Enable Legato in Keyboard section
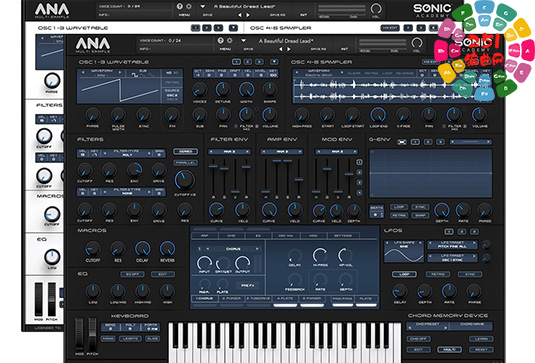 click(130, 339)
